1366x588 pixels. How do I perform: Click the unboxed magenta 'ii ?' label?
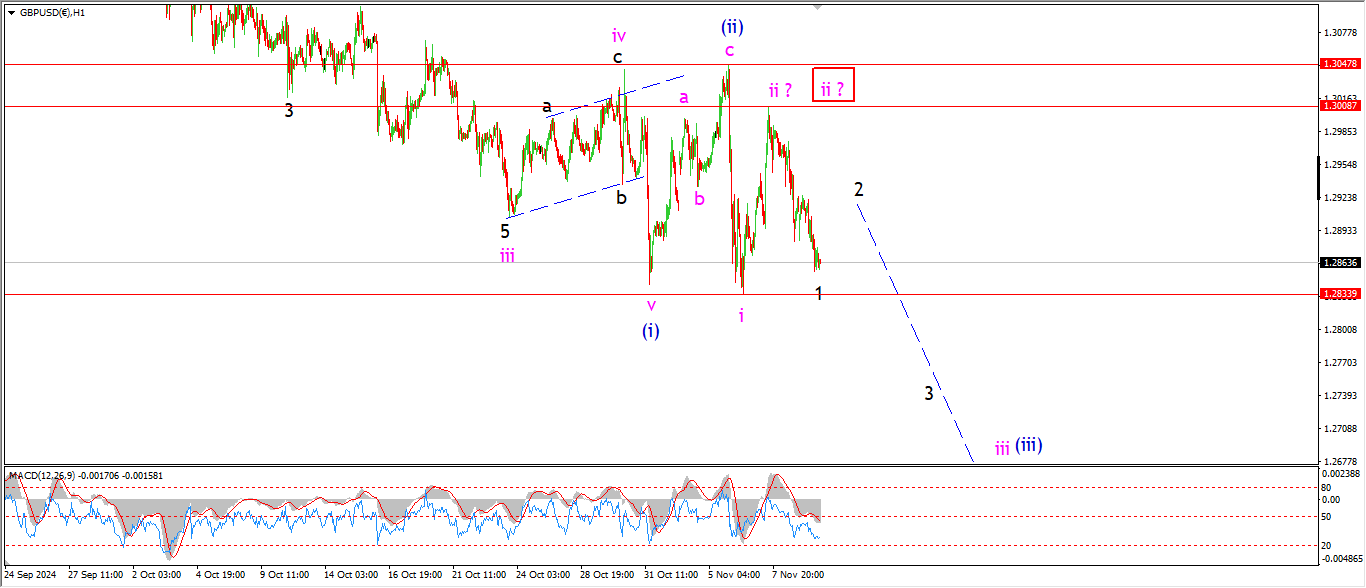point(780,90)
